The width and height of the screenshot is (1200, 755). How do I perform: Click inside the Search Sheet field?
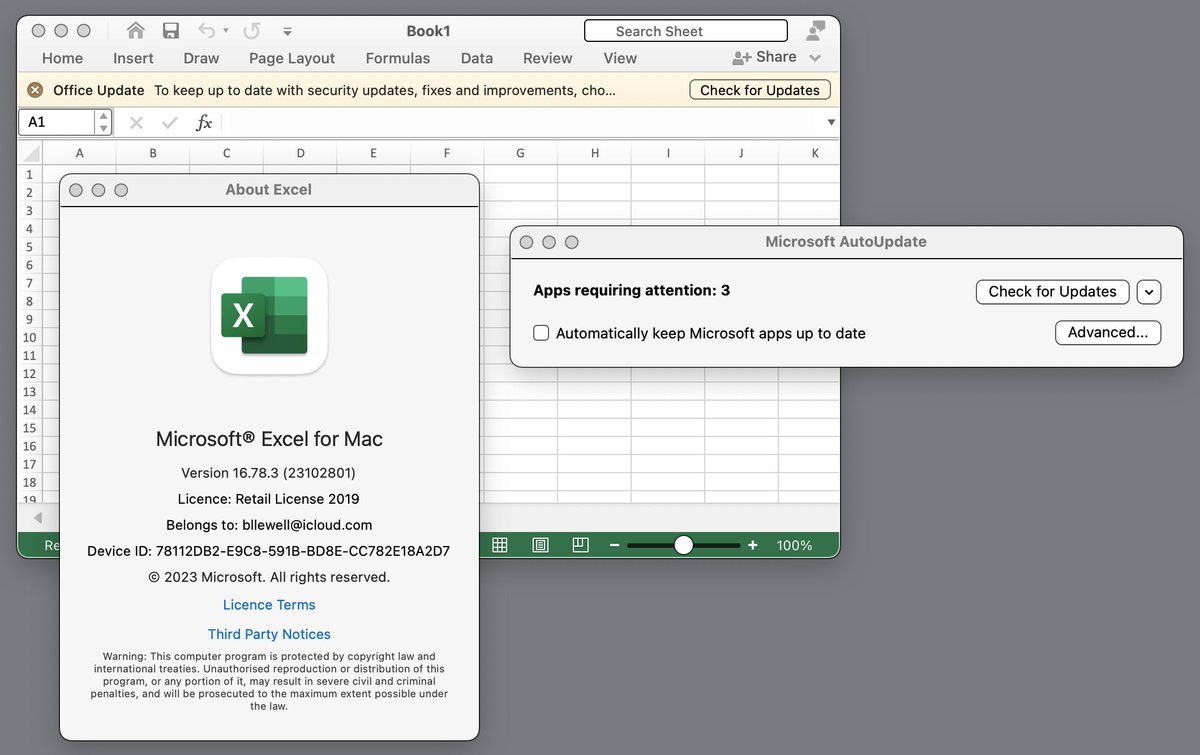click(x=686, y=31)
